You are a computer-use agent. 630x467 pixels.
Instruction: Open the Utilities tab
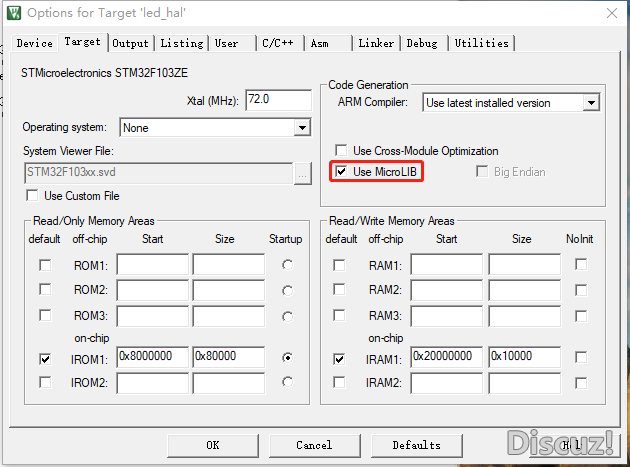[x=481, y=43]
